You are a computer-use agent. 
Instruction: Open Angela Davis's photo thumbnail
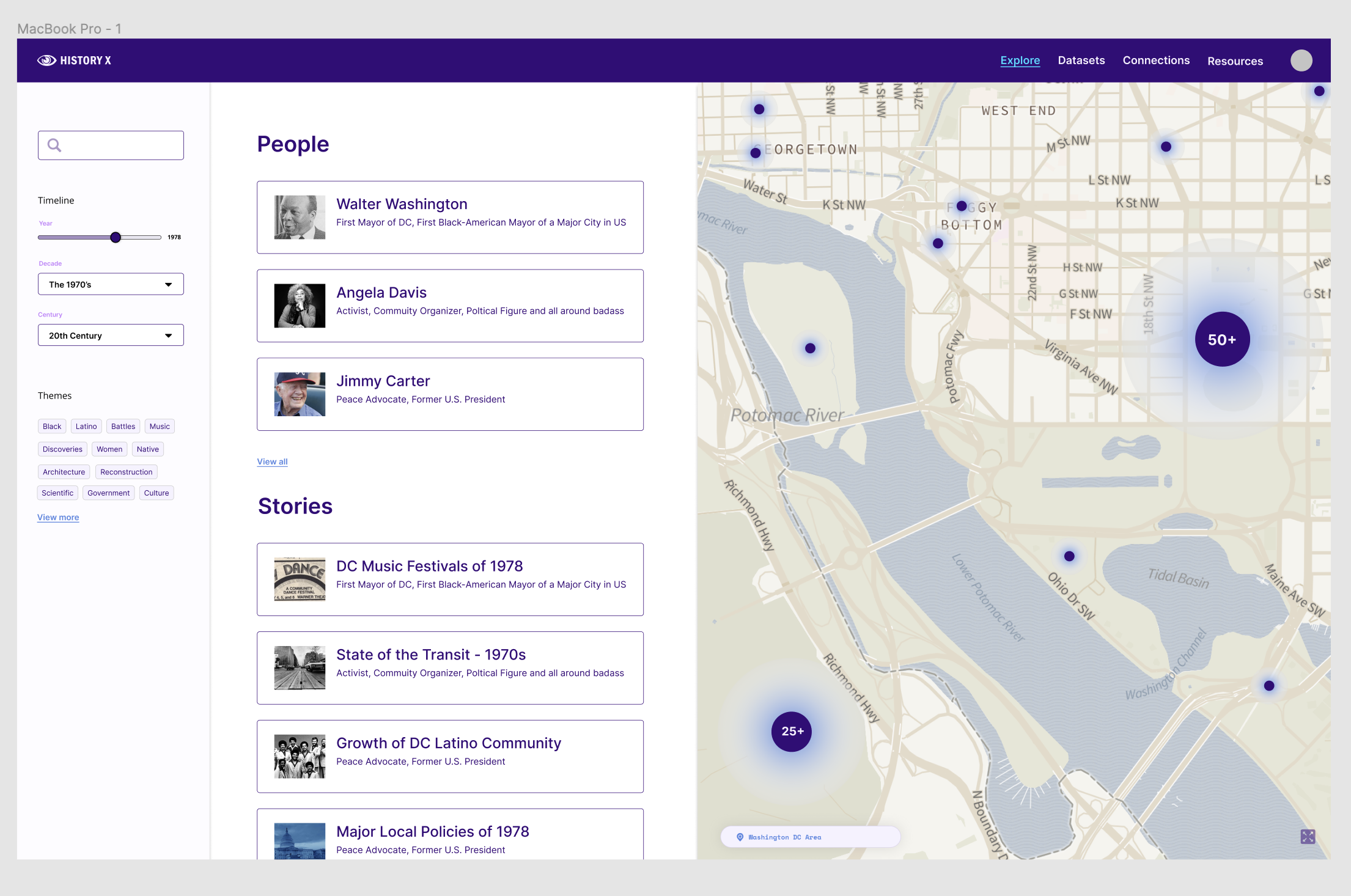[300, 306]
